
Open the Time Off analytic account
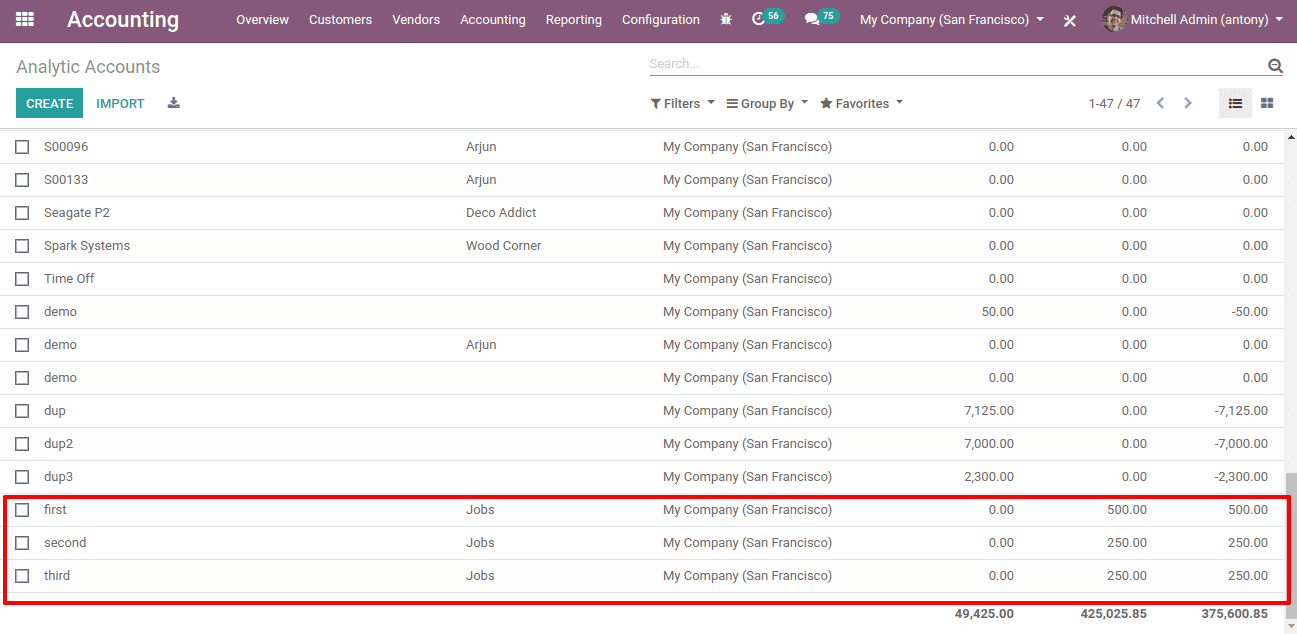69,279
